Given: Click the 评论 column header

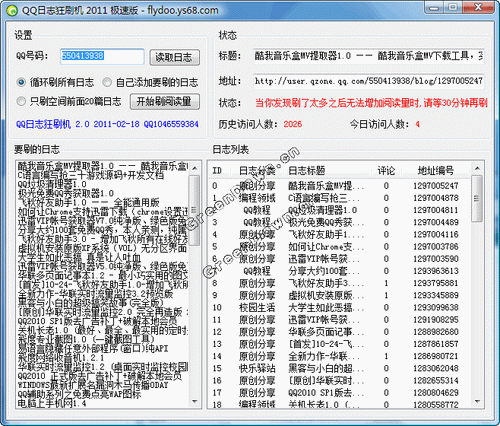Looking at the screenshot, I should click(386, 171).
